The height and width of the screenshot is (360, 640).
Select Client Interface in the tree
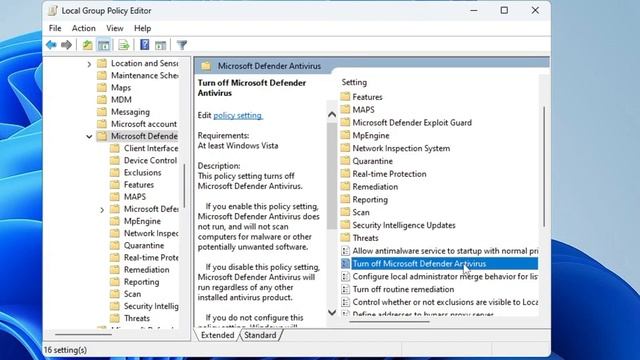click(144, 148)
